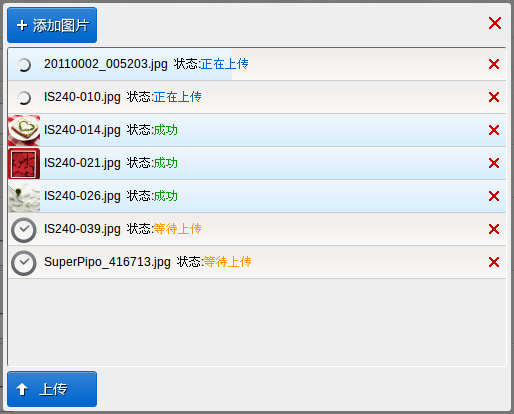The image size is (514, 414).
Task: Click the 正在上传 status of 20110002_005203.jpg
Action: pos(224,64)
